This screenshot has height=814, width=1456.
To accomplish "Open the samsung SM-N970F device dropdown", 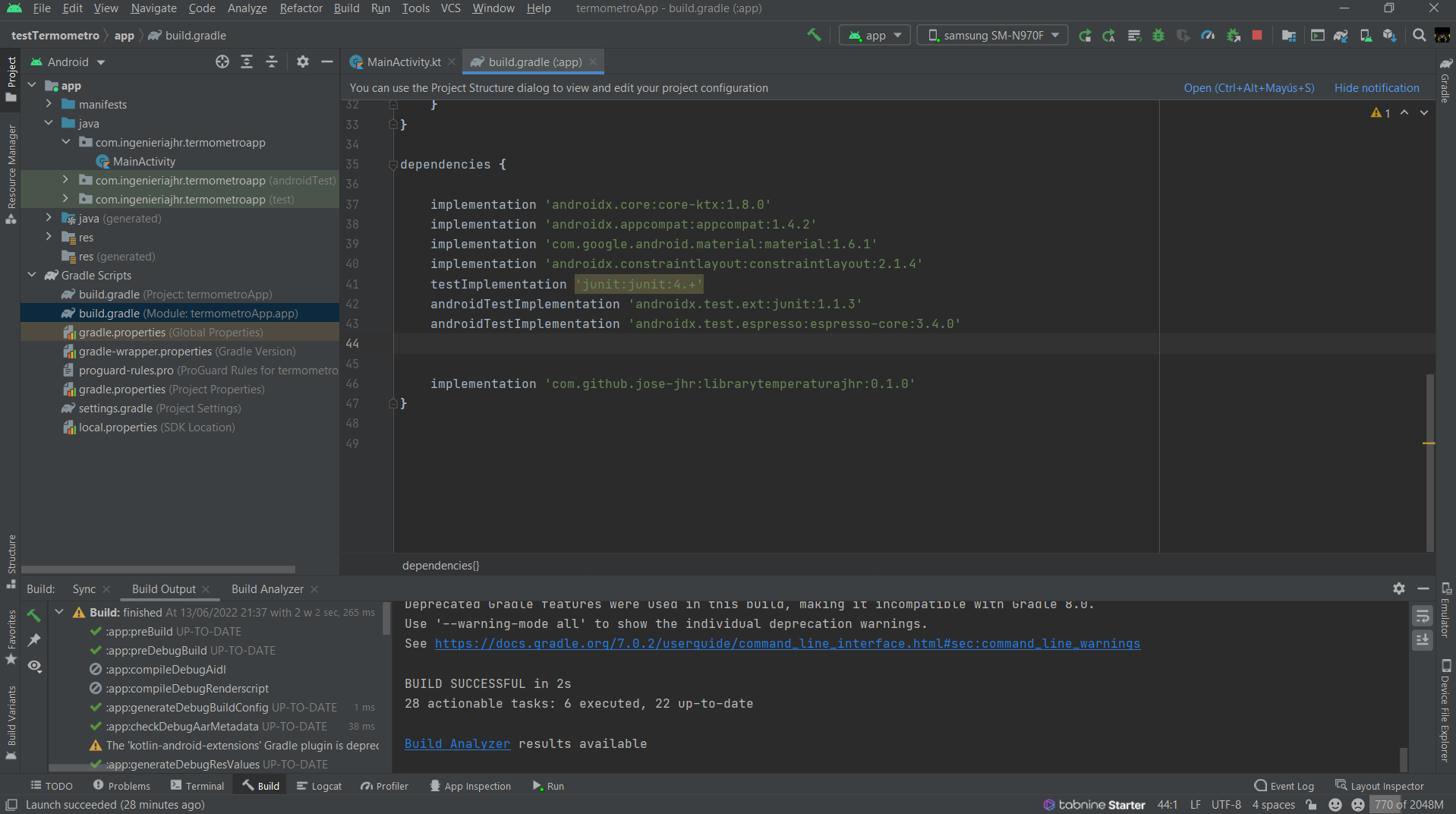I will point(991,35).
